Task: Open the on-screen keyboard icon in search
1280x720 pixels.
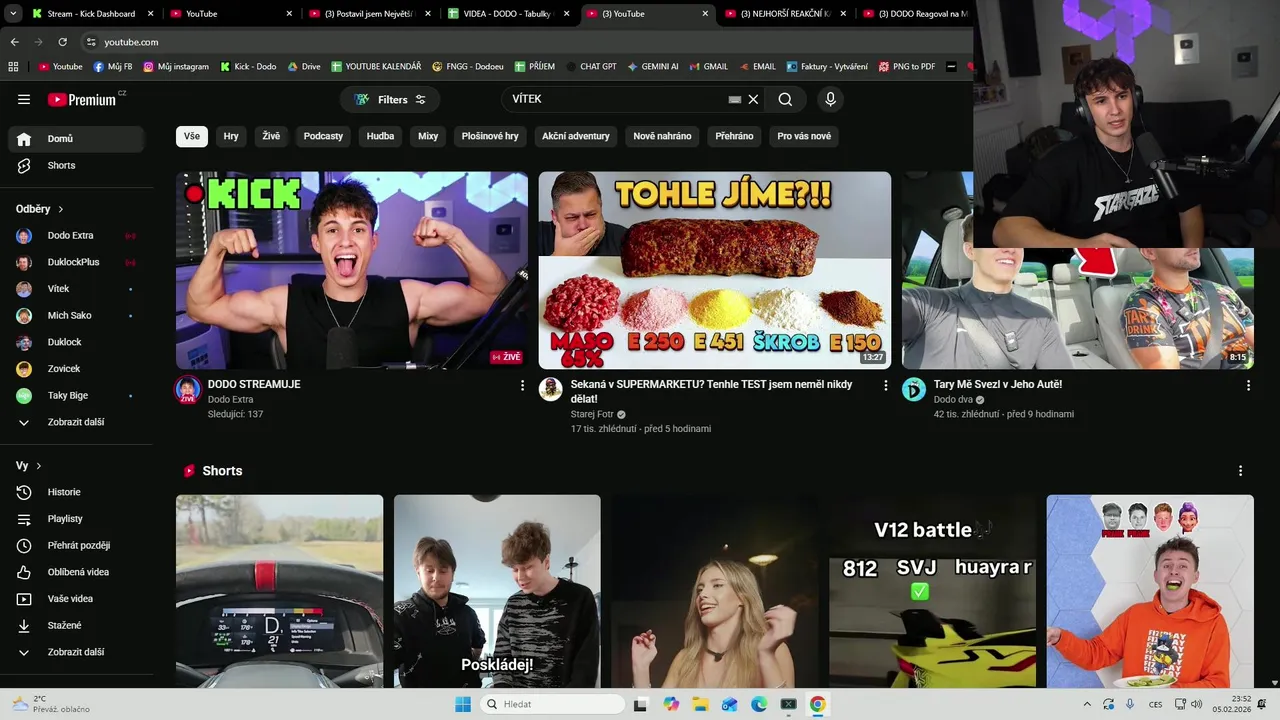Action: click(x=735, y=99)
